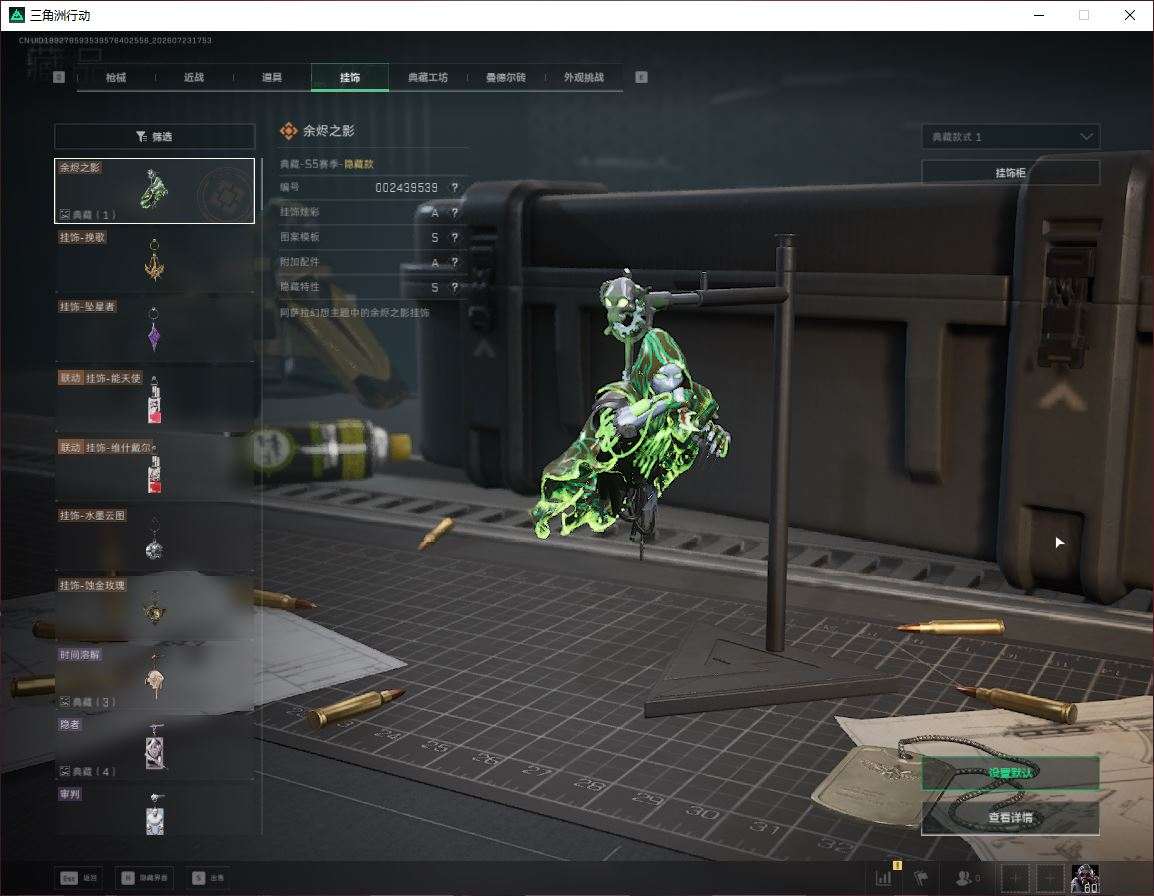Expand the 典藏 (3) group under 时间溶解
This screenshot has width=1154, height=896.
click(88, 702)
